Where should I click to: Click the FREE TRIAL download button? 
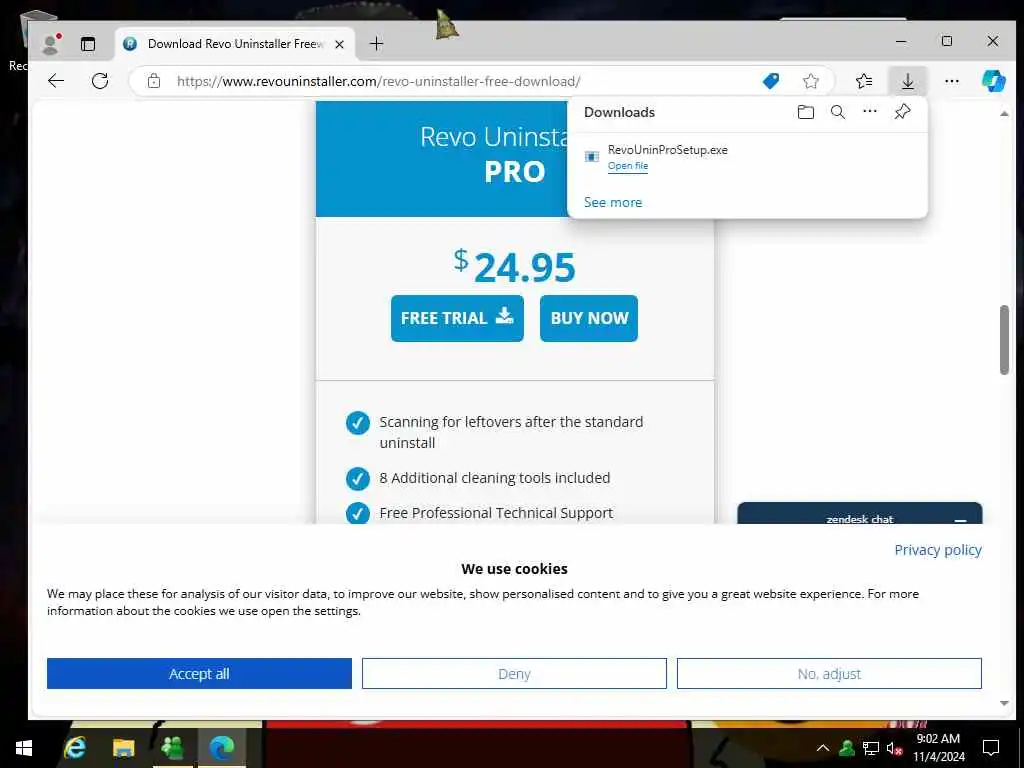457,318
